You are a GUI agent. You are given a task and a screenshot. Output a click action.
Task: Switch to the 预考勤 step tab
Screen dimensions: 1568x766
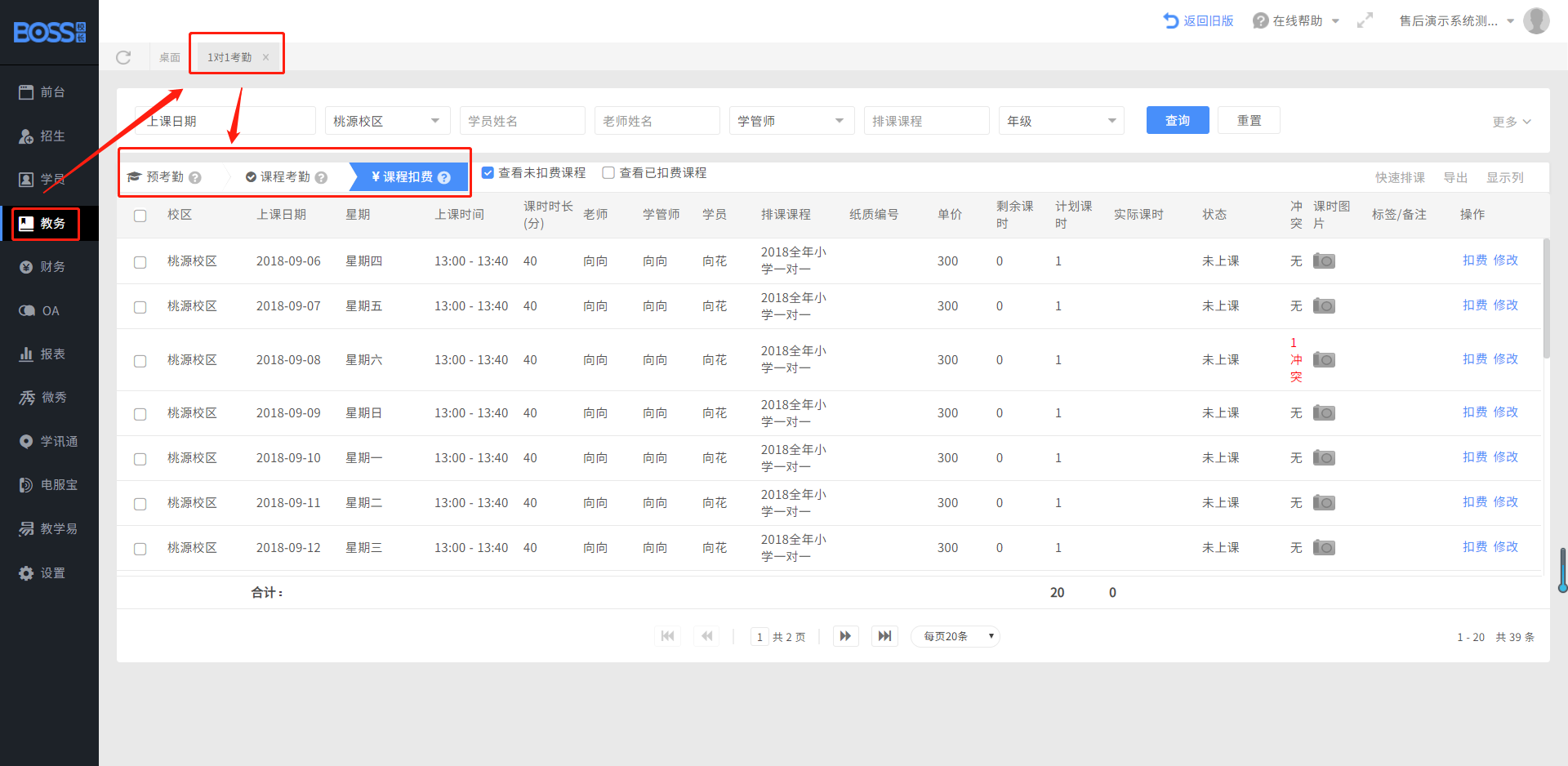[165, 177]
